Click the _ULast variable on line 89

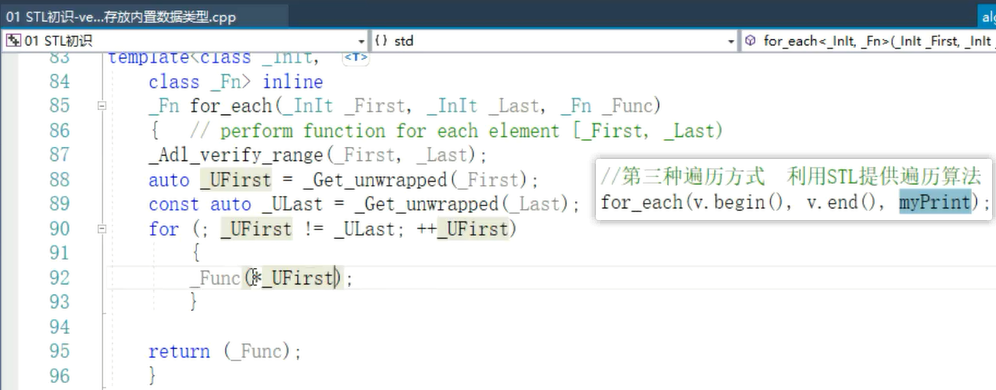coord(298,205)
